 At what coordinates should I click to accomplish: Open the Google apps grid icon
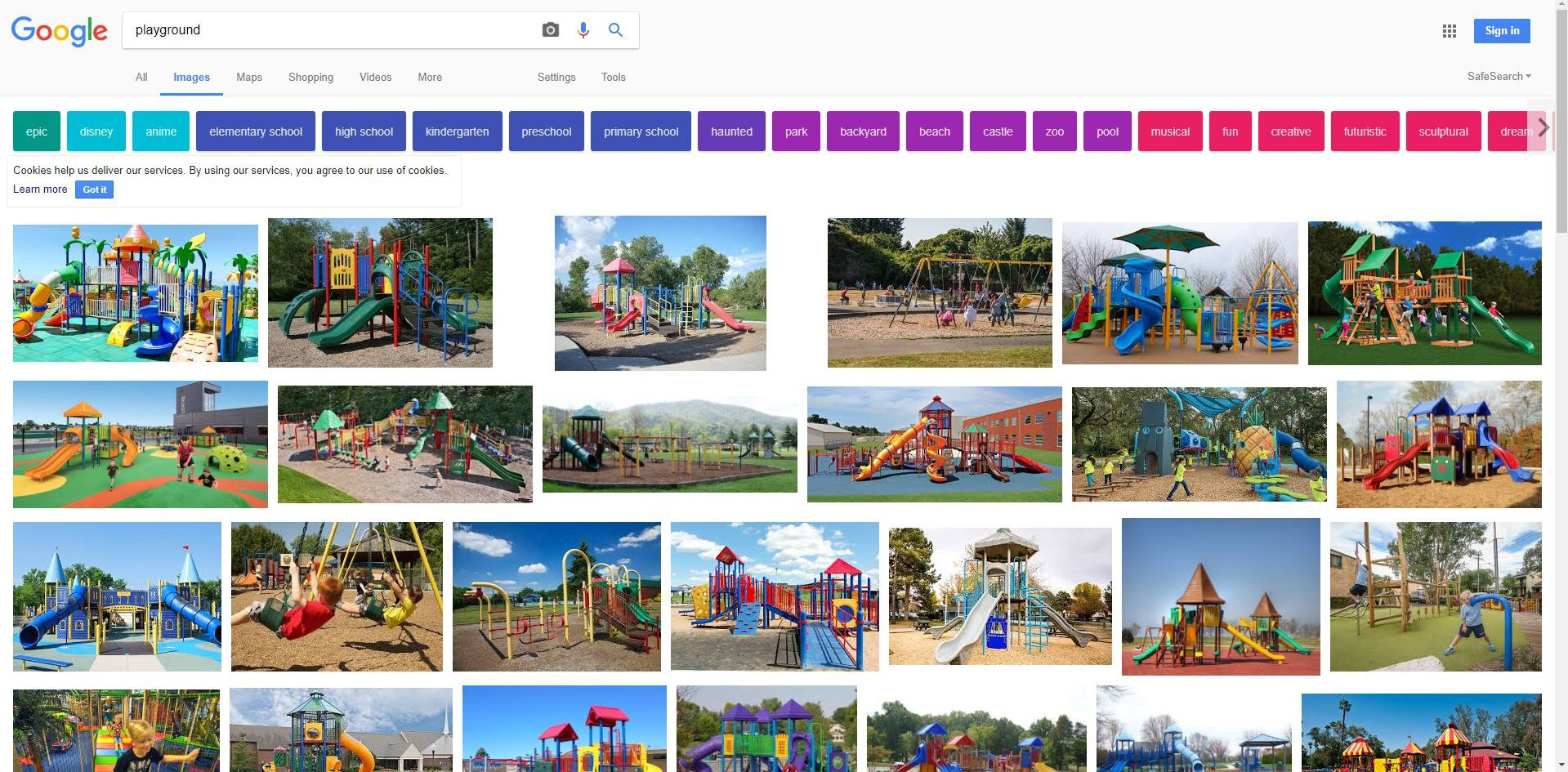coord(1450,31)
